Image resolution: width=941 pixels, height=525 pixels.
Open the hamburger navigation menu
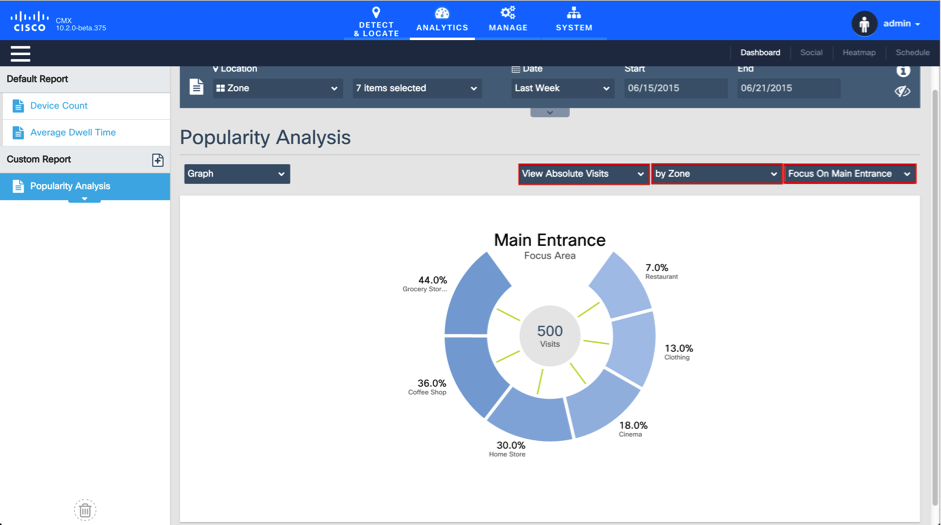pyautogui.click(x=20, y=54)
